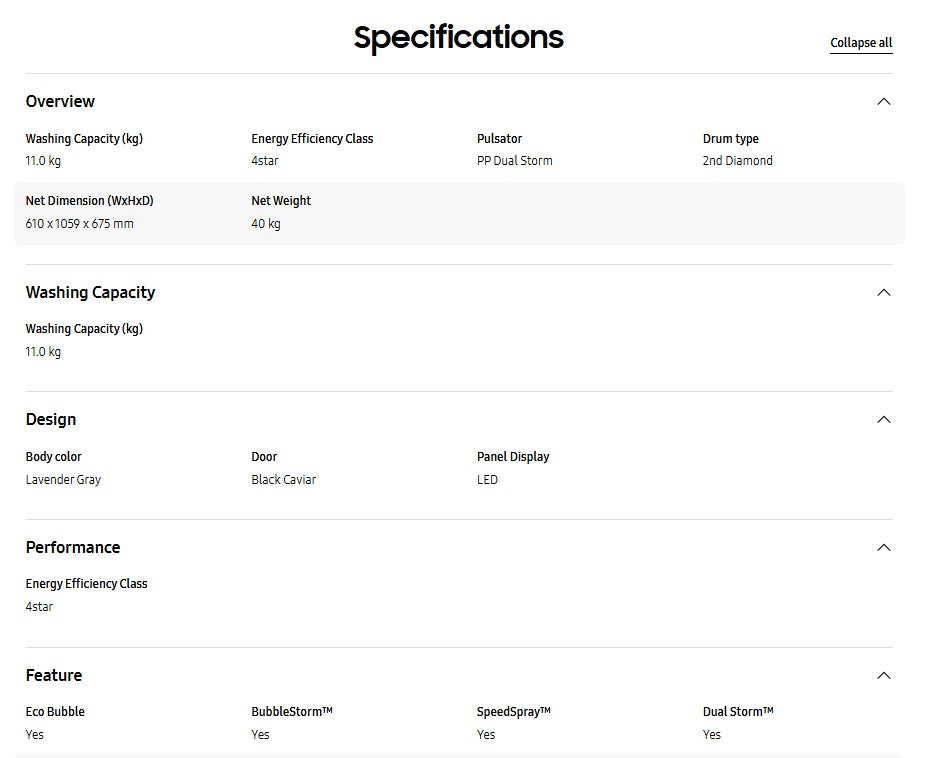Click the Lavender Gray body color value
Viewport: 931px width, 758px height.
coord(63,480)
